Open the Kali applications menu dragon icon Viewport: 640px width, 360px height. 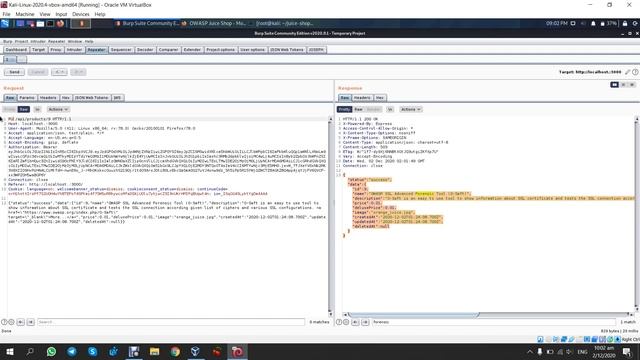(x=5, y=24)
